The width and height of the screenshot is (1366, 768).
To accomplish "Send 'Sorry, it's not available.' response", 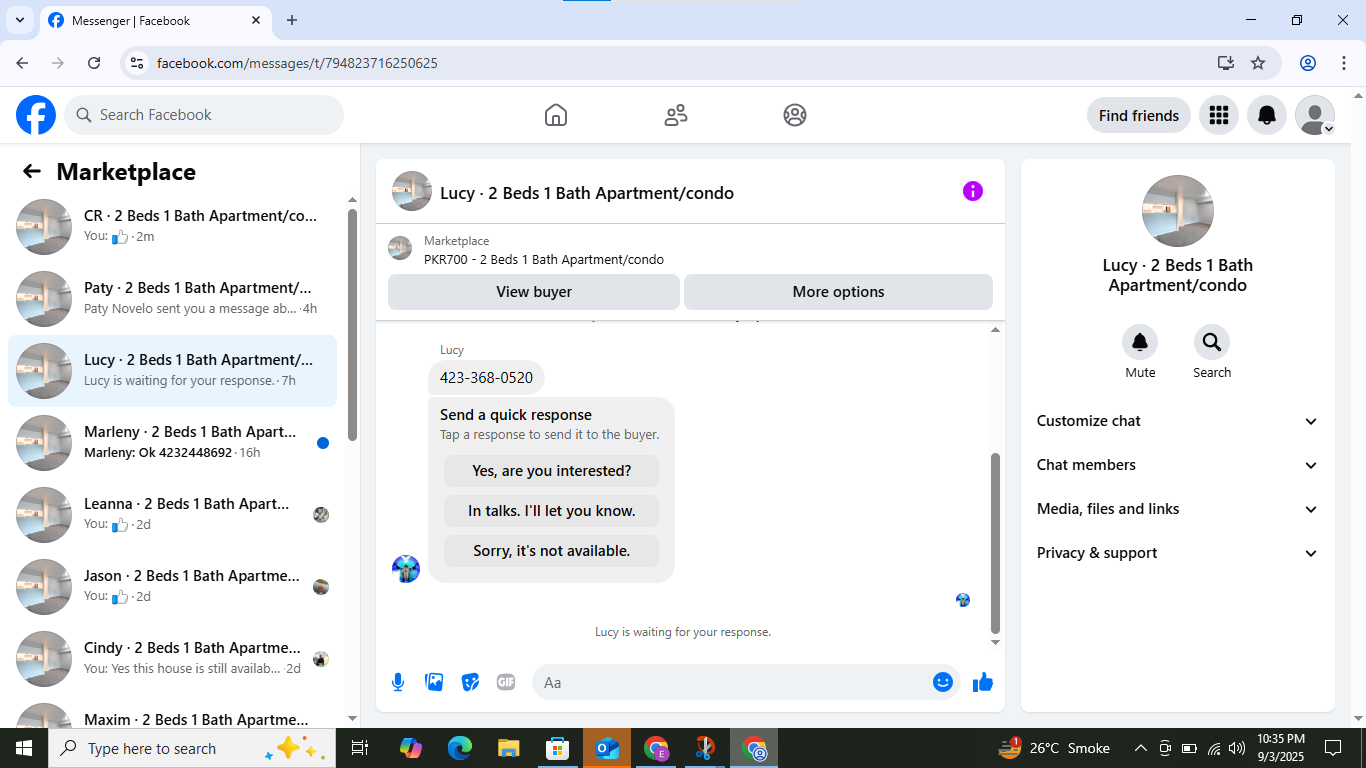I will pyautogui.click(x=552, y=551).
